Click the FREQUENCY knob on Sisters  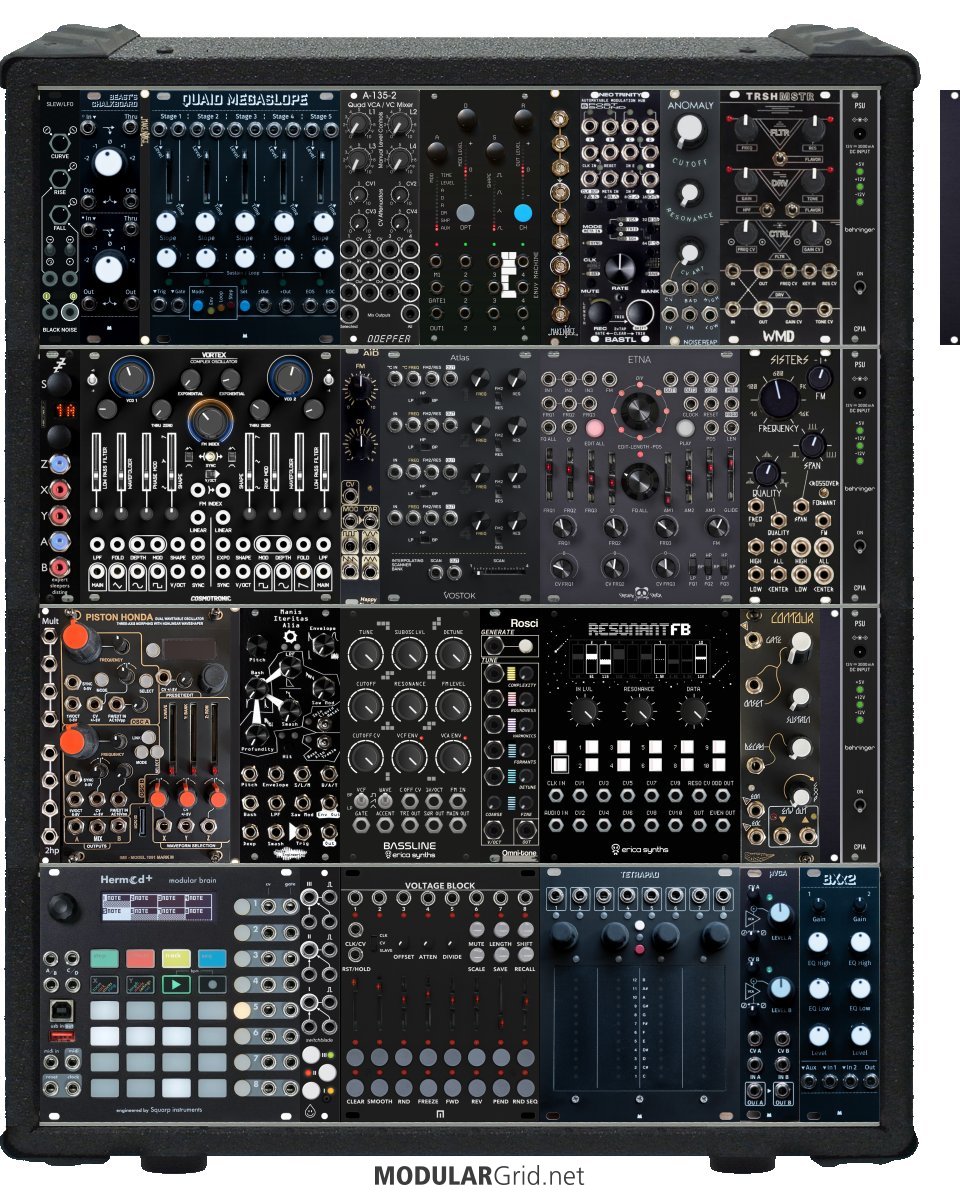[778, 398]
